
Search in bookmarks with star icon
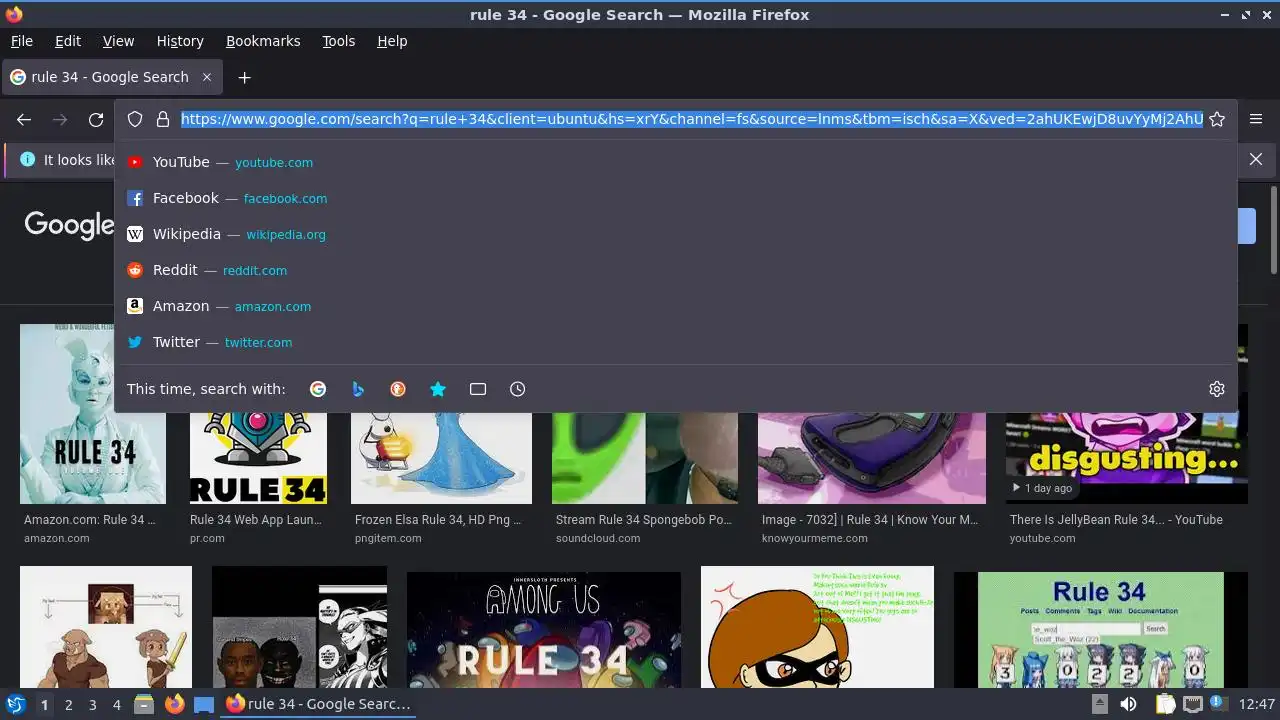(x=438, y=389)
